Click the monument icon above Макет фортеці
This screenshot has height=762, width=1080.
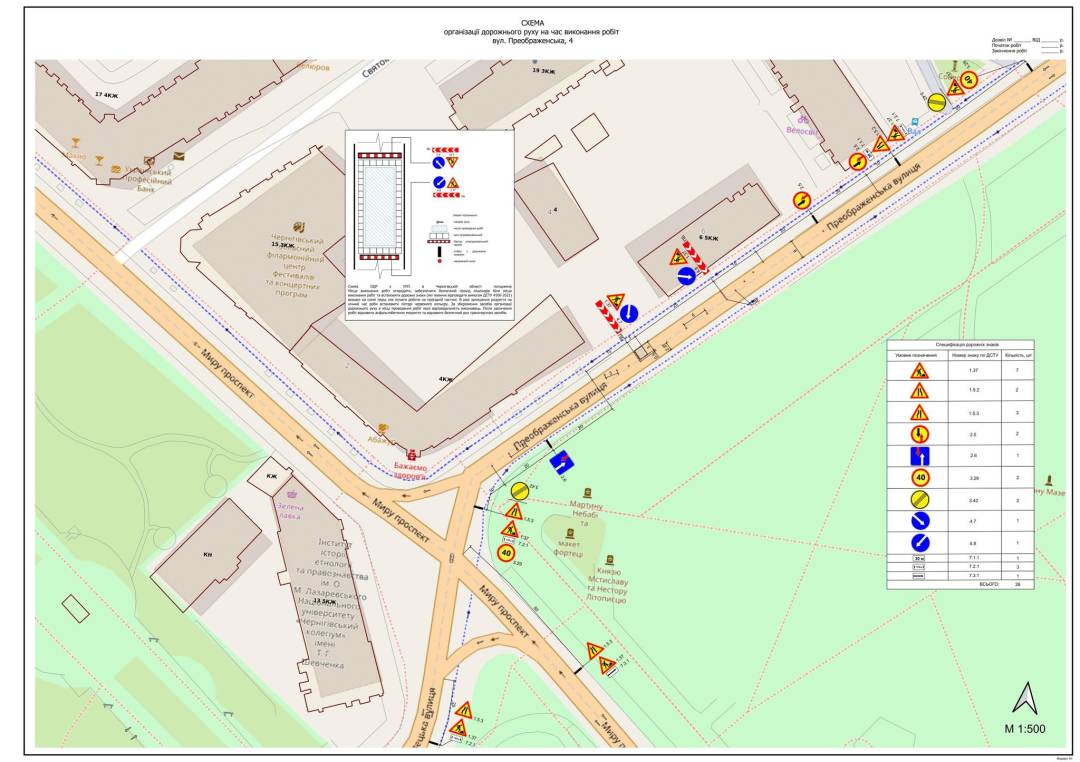tap(570, 533)
